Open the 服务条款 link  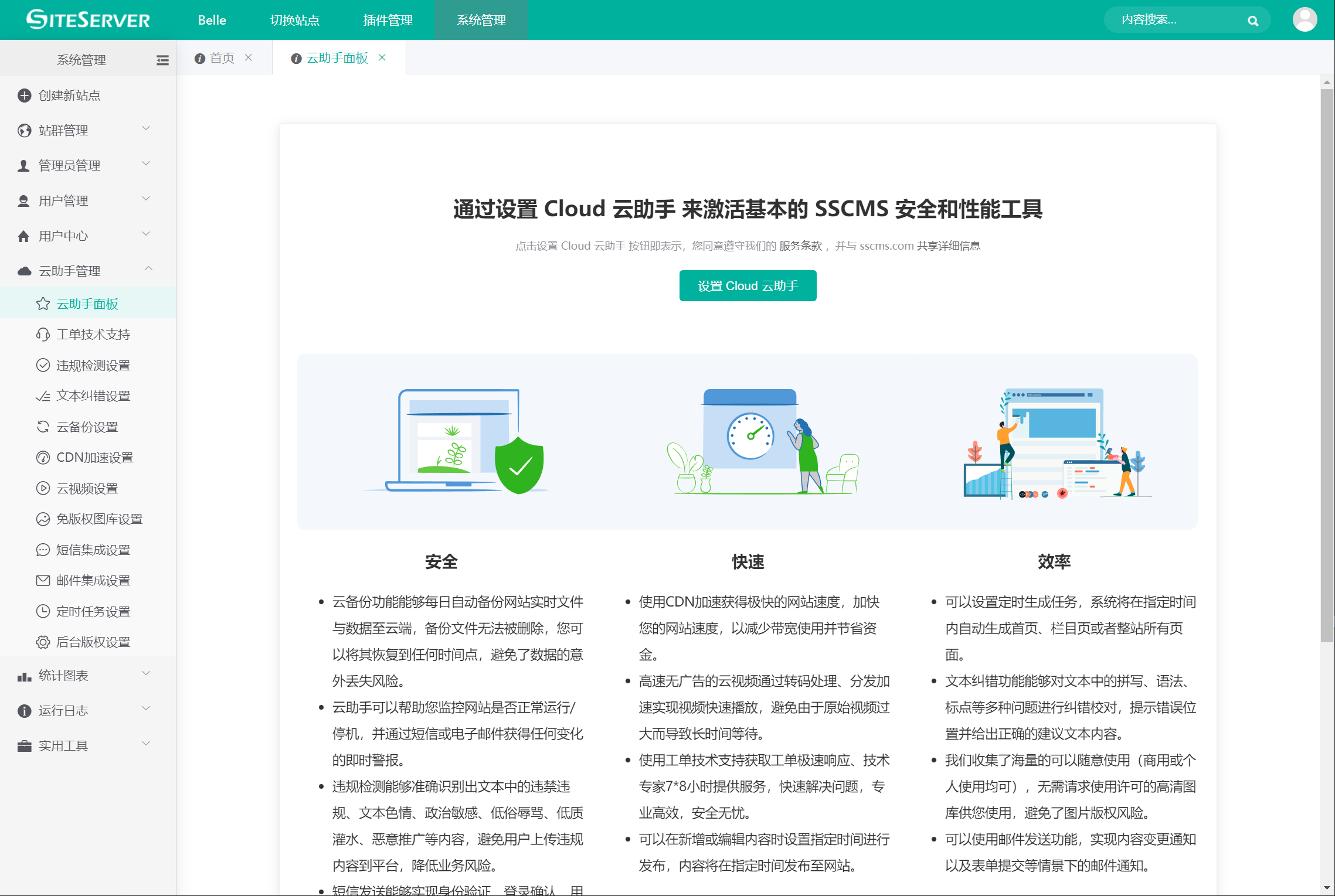(800, 246)
